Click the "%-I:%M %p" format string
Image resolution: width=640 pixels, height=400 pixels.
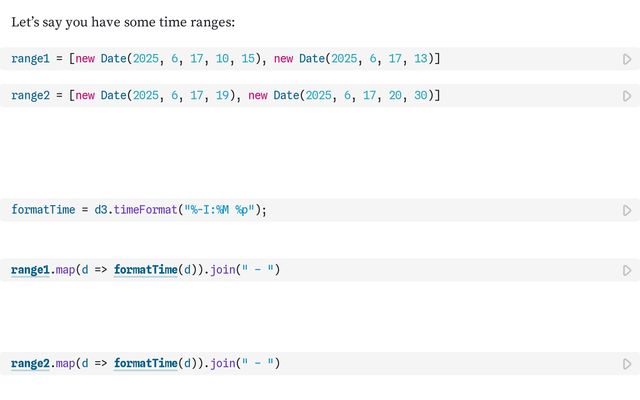(x=220, y=210)
